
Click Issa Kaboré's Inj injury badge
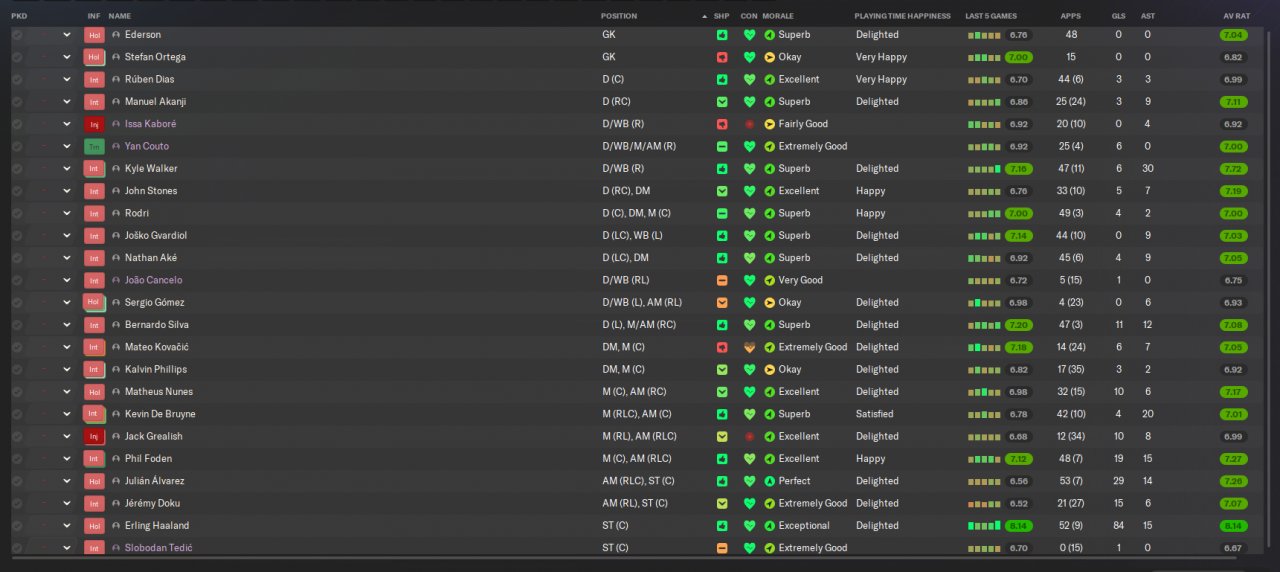tap(94, 124)
